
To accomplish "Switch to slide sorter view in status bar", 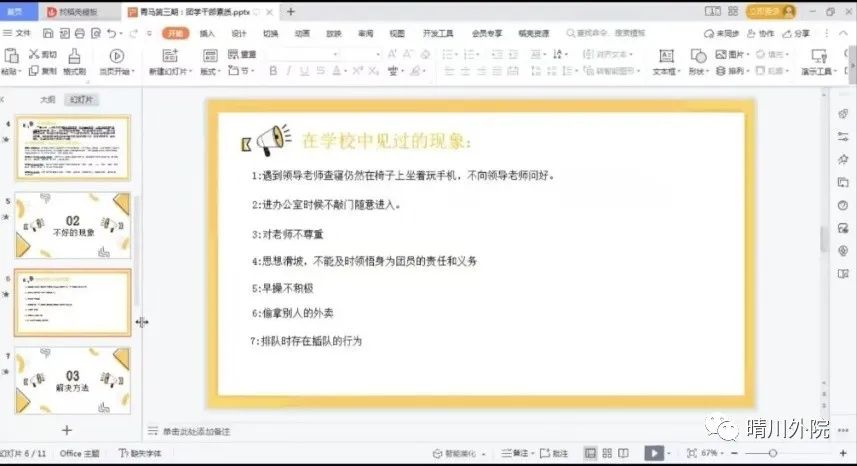I will coord(609,453).
